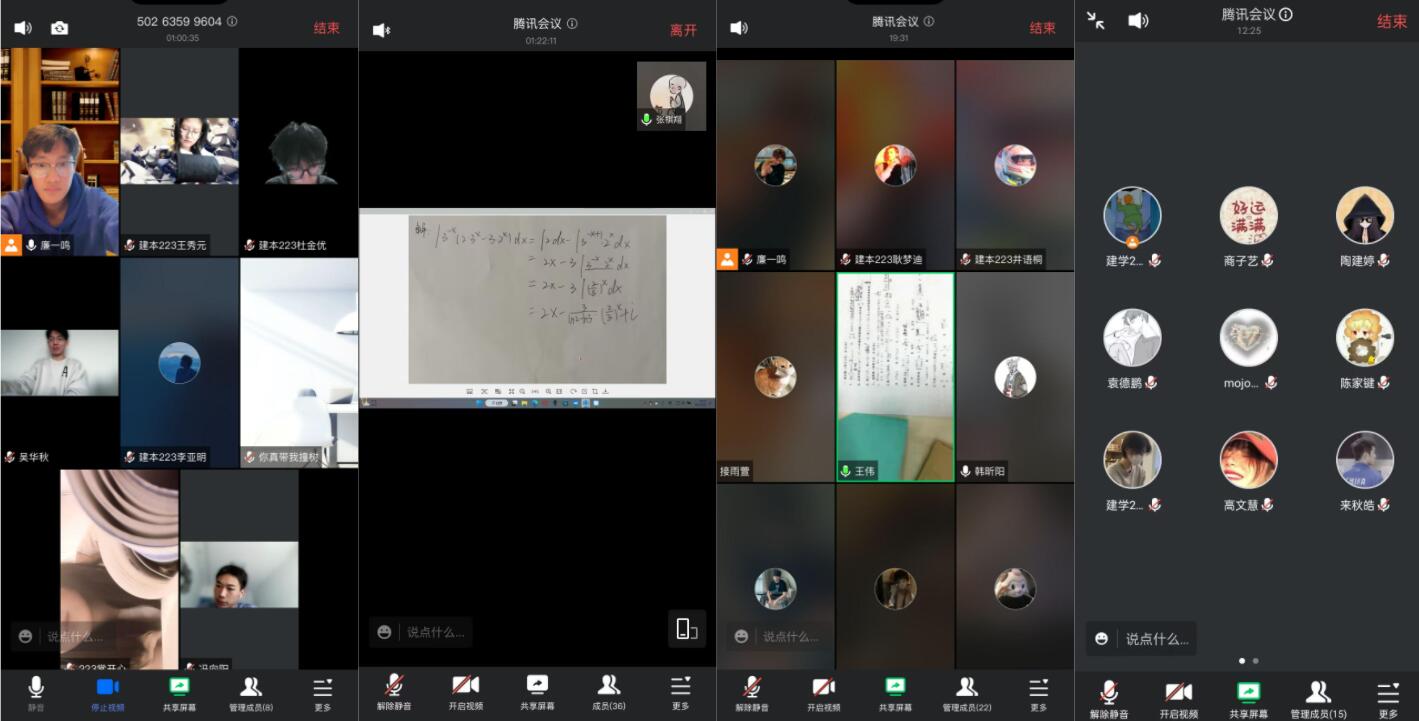The height and width of the screenshot is (721, 1419).
Task: Click the minimize meeting window arrows icon
Action: point(1096,21)
